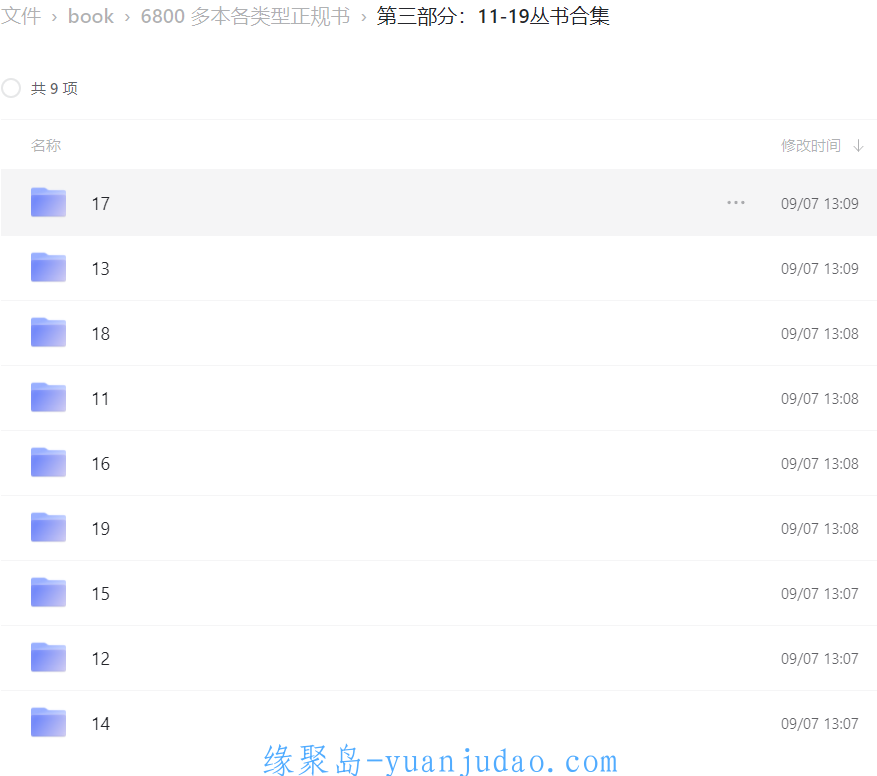This screenshot has width=877, height=776.
Task: Open the folder name 19 text
Action: [101, 528]
